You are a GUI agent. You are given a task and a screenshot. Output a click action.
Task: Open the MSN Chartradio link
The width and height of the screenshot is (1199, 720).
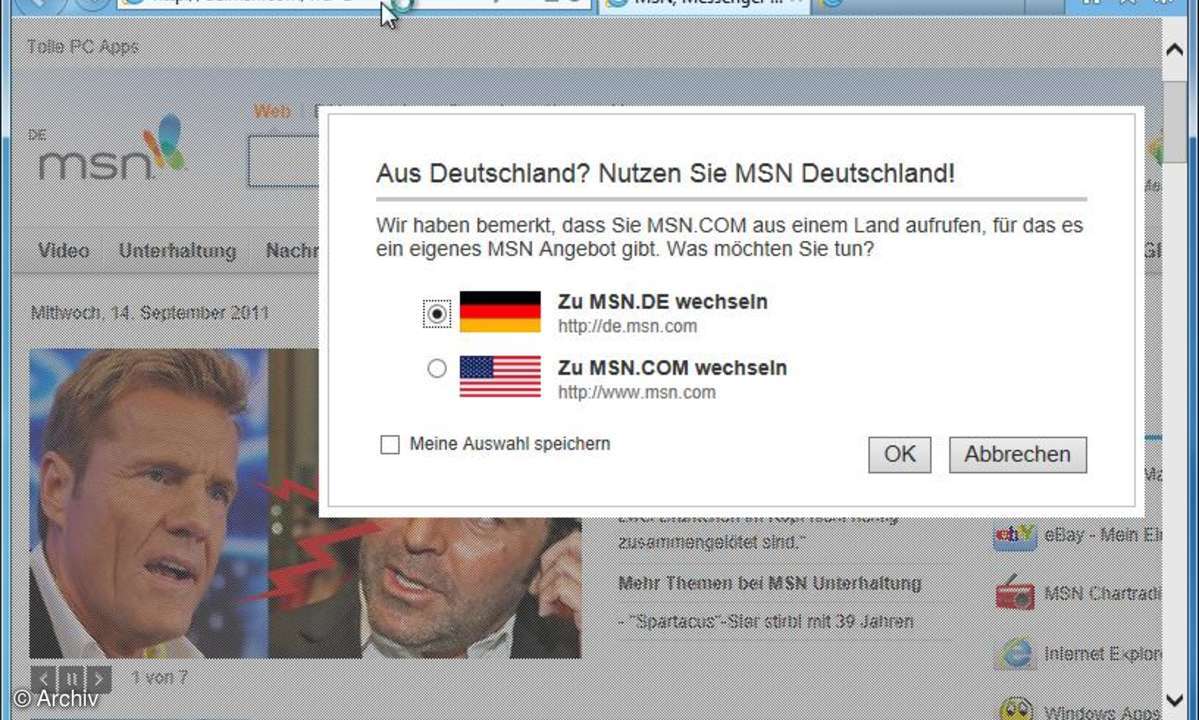point(1103,594)
